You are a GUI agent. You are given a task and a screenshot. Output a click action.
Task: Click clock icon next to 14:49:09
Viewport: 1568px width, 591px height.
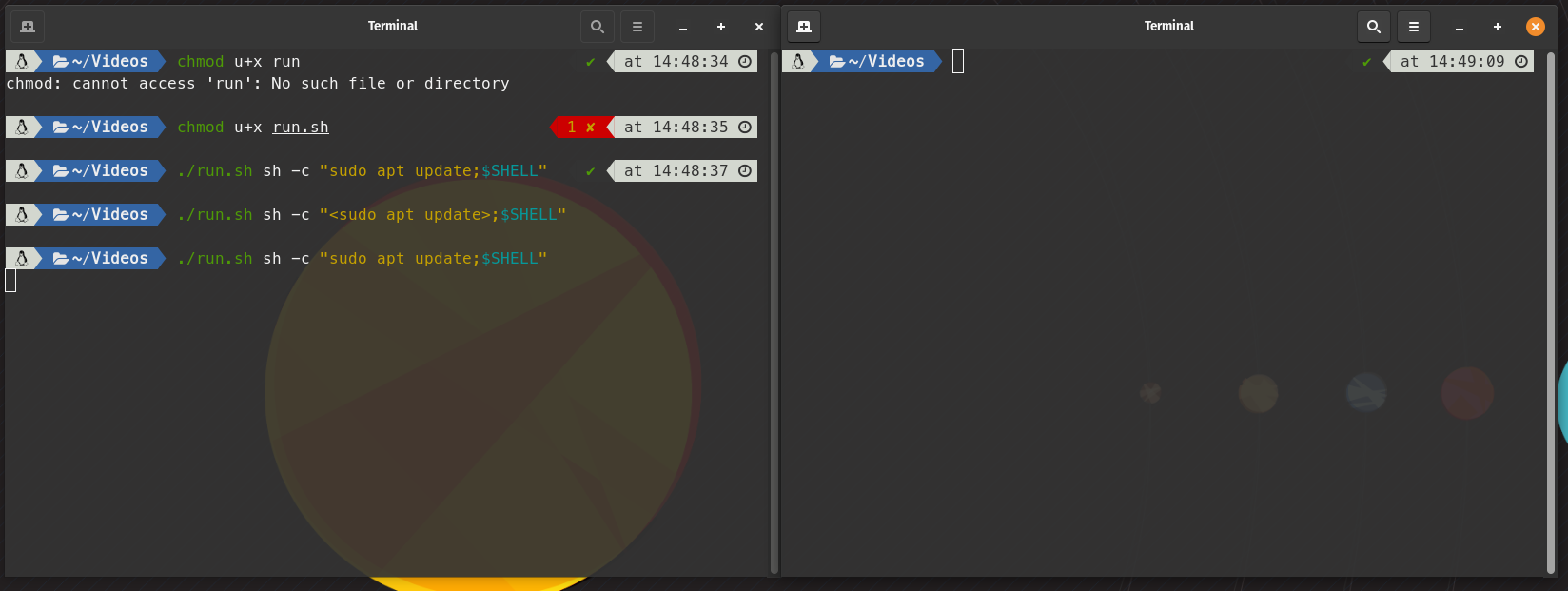click(x=1521, y=62)
